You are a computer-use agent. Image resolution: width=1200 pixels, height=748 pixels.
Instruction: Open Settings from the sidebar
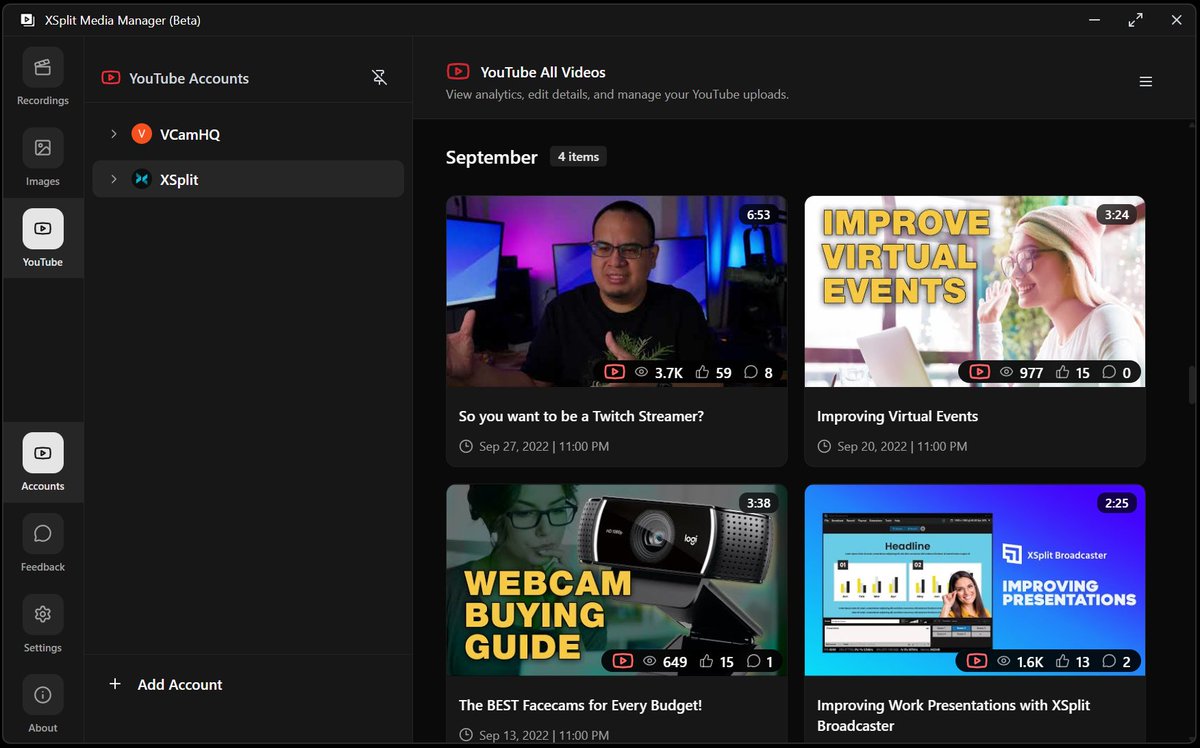(x=43, y=624)
